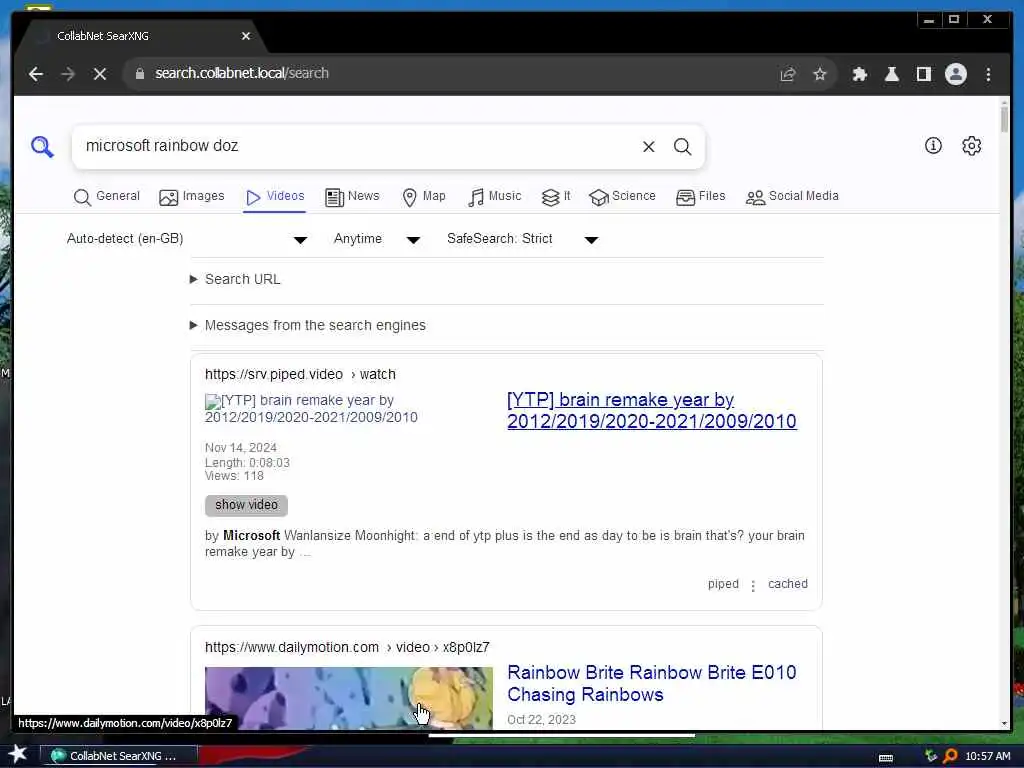1024x768 pixels.
Task: Click the 10:57 AM clock
Action: tap(987, 756)
